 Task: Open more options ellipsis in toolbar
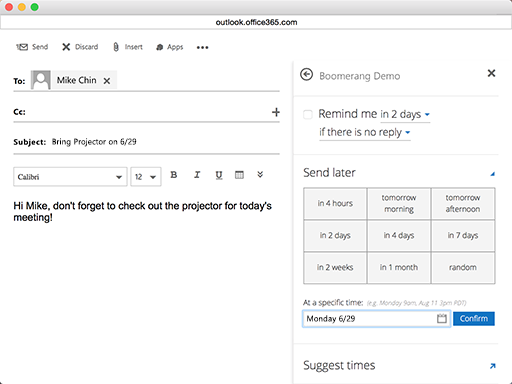tap(202, 47)
